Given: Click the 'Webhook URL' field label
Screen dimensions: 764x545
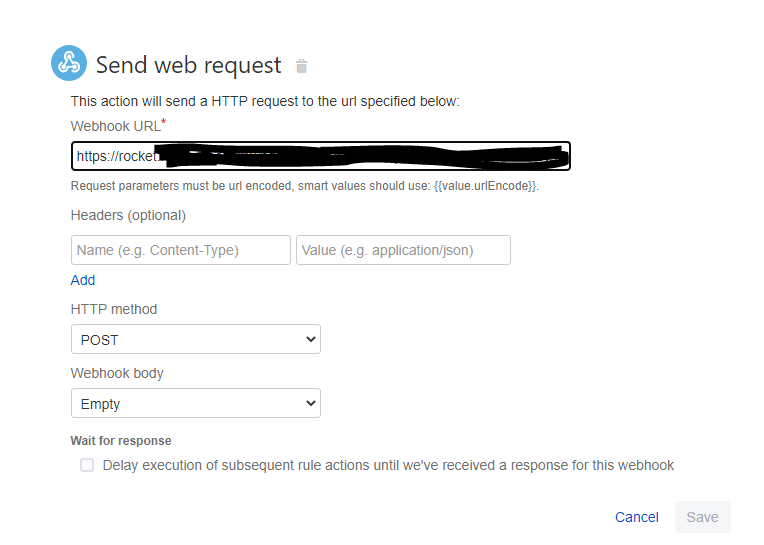Looking at the screenshot, I should click(116, 126).
